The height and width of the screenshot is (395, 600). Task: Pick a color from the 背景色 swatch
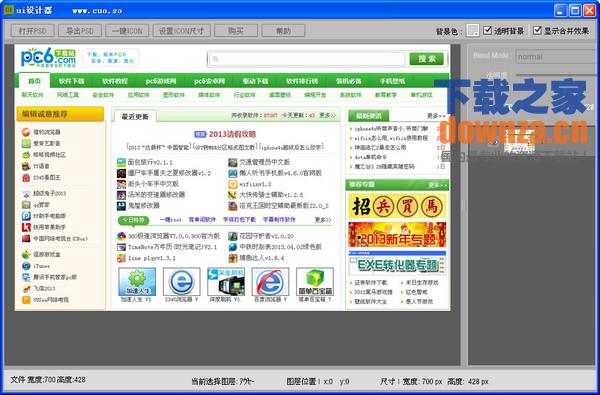coord(473,30)
